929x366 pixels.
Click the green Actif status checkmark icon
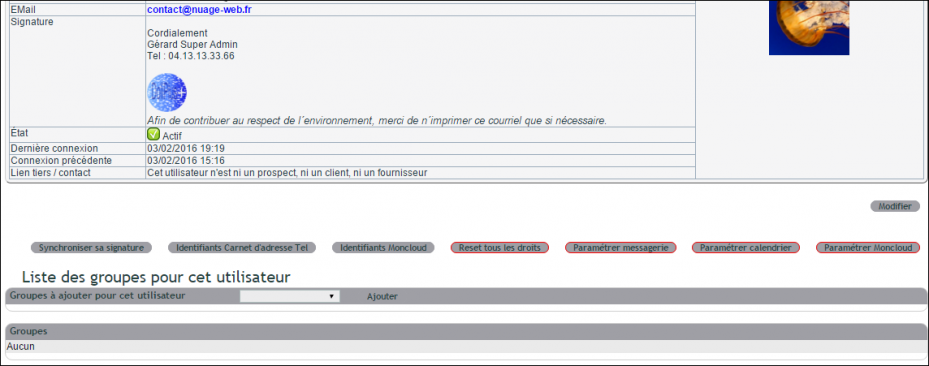click(153, 134)
